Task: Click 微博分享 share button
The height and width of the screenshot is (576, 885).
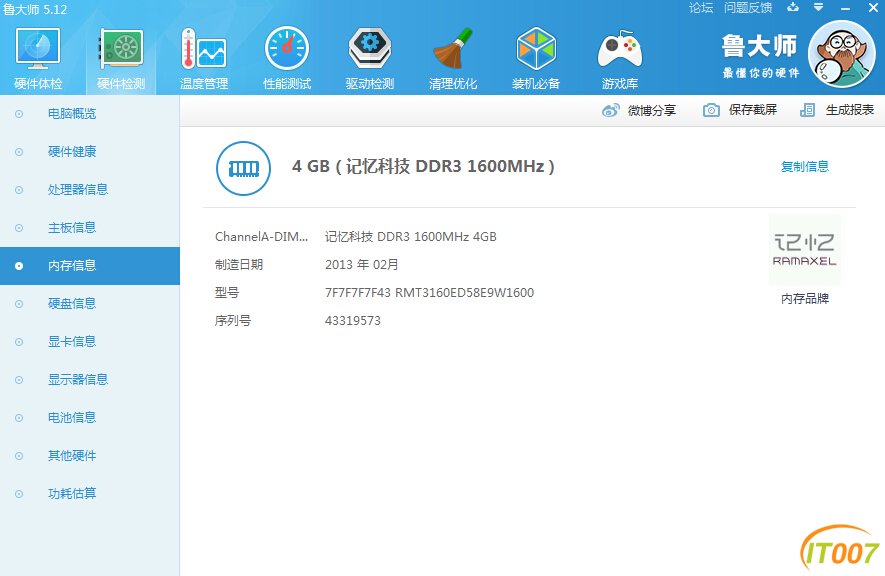Action: (639, 110)
